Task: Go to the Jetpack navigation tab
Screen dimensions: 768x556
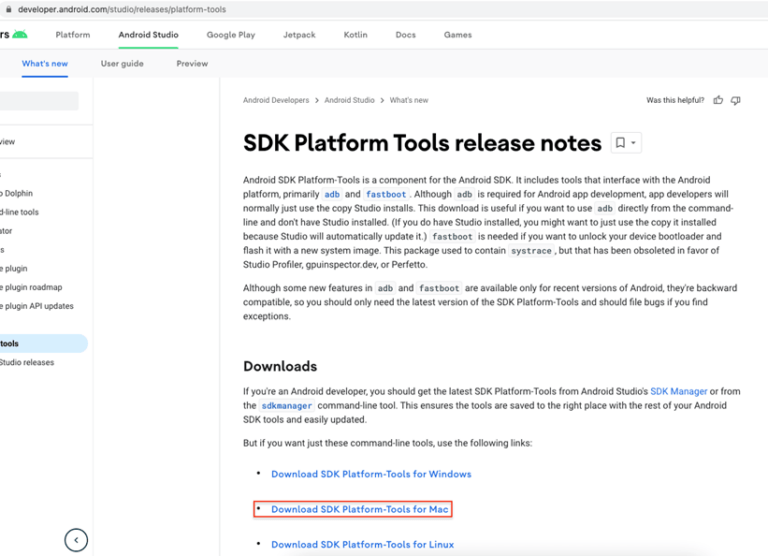Action: point(299,35)
